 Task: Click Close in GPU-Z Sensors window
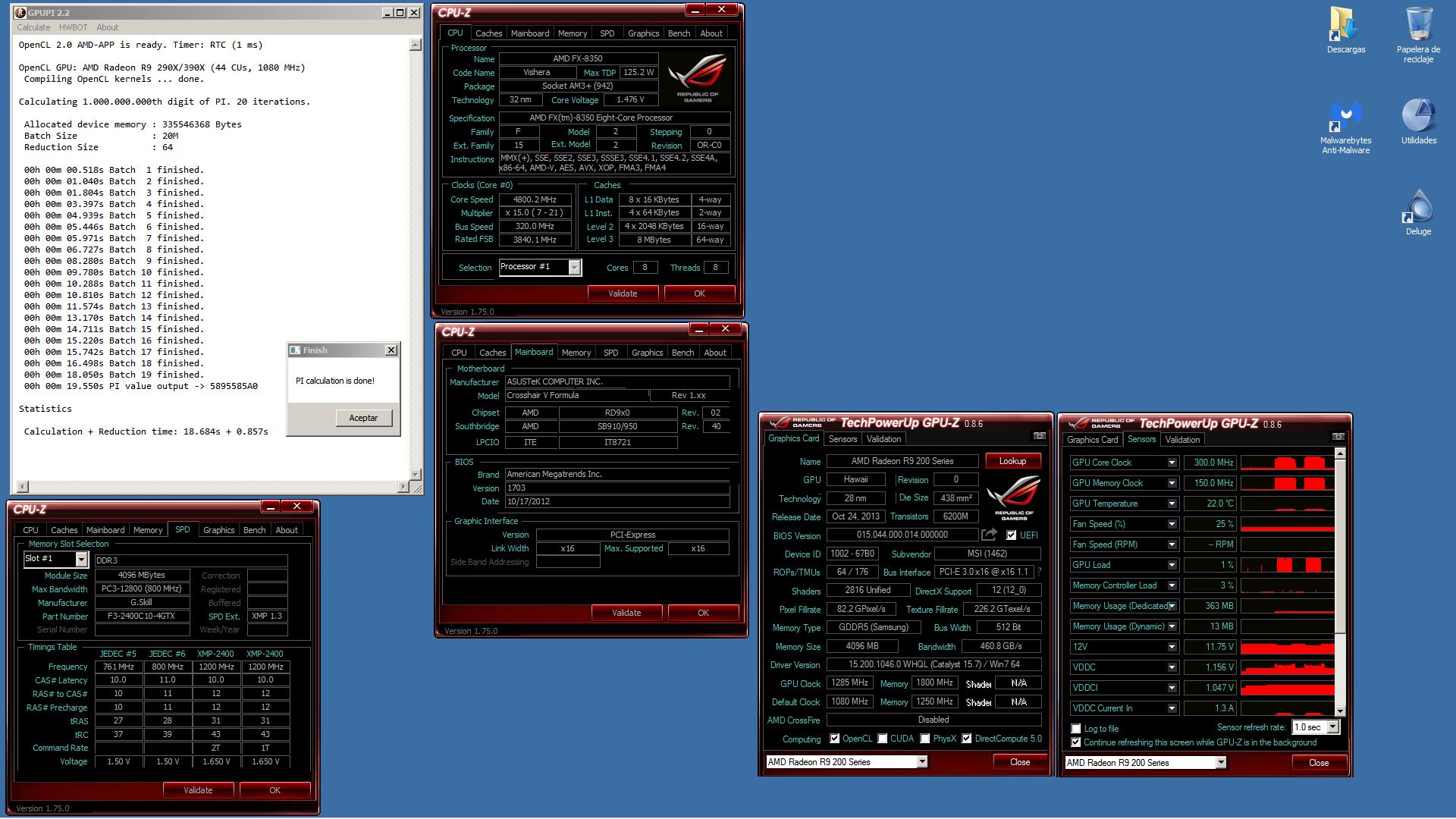pos(1319,763)
